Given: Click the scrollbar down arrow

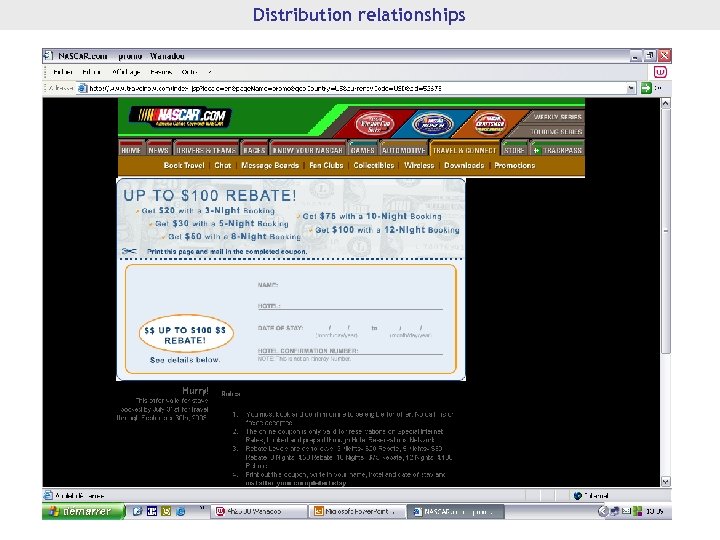Looking at the screenshot, I should [665, 481].
